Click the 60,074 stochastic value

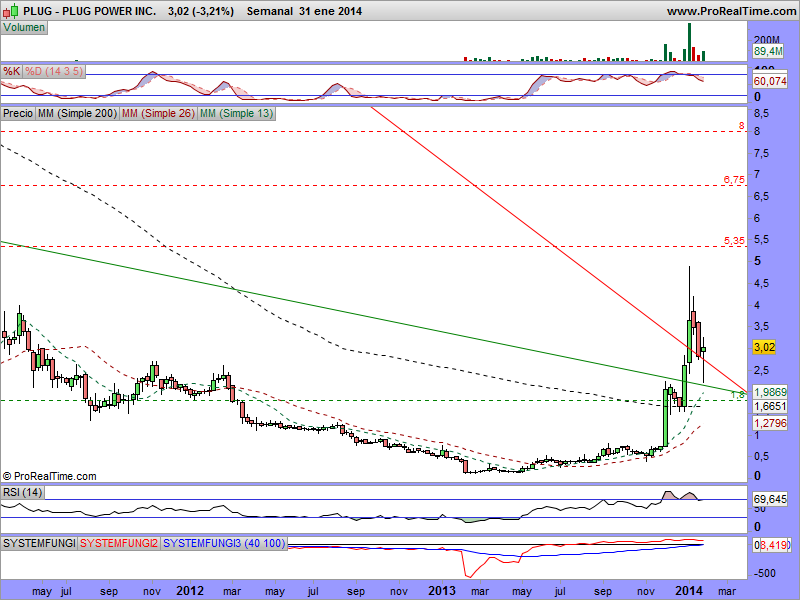[x=770, y=81]
